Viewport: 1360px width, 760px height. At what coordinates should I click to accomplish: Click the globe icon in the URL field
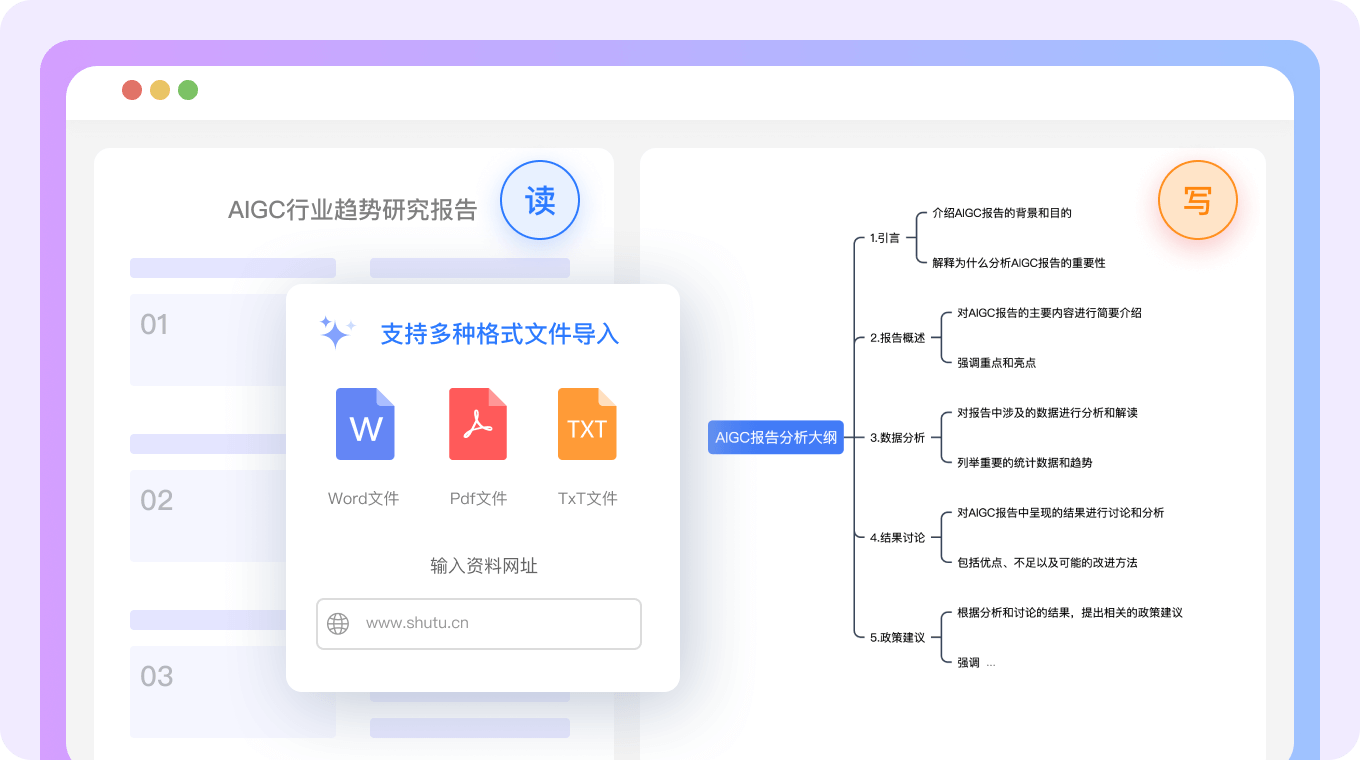[338, 623]
